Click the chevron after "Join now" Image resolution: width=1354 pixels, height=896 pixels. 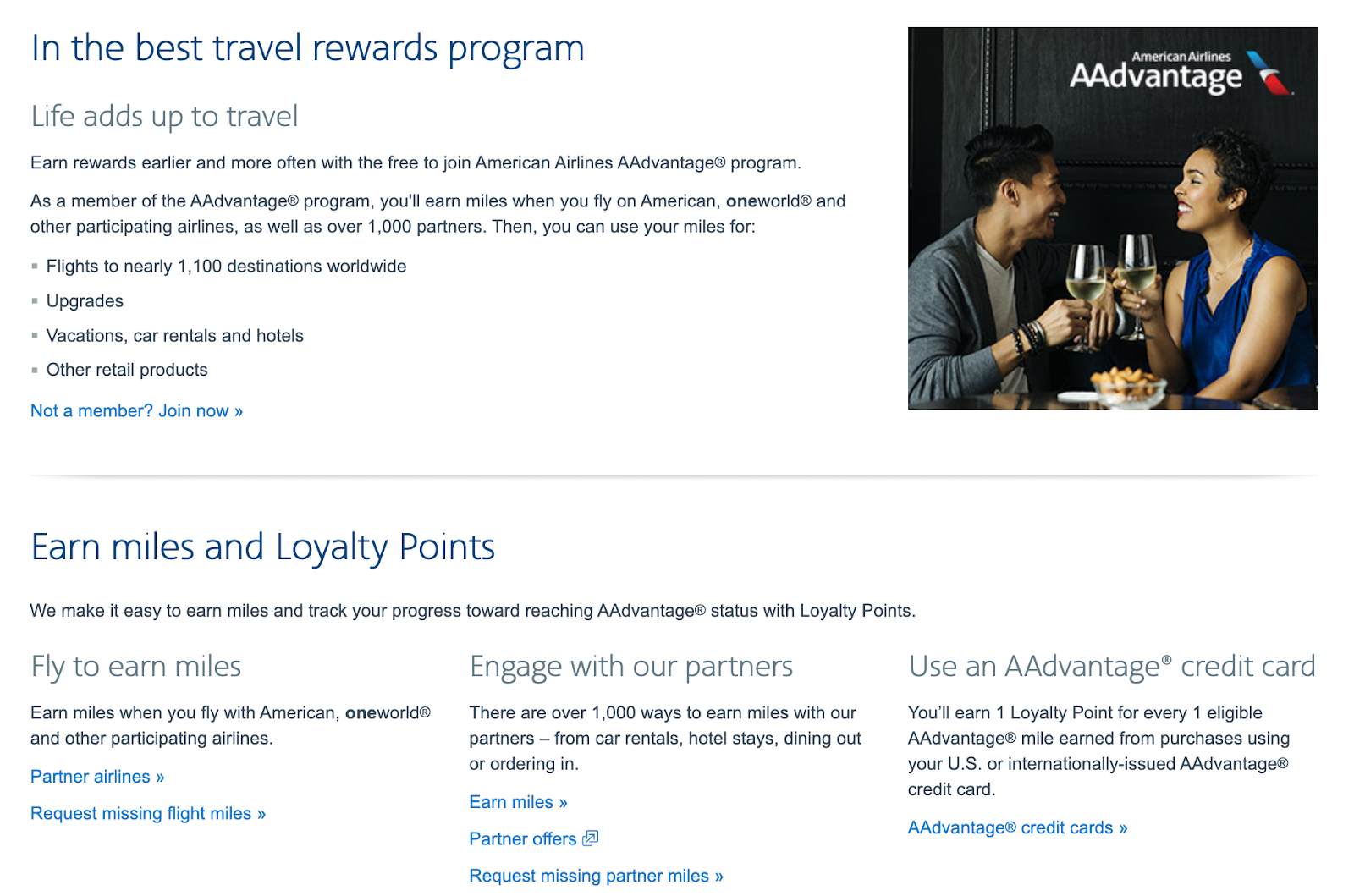pos(238,410)
